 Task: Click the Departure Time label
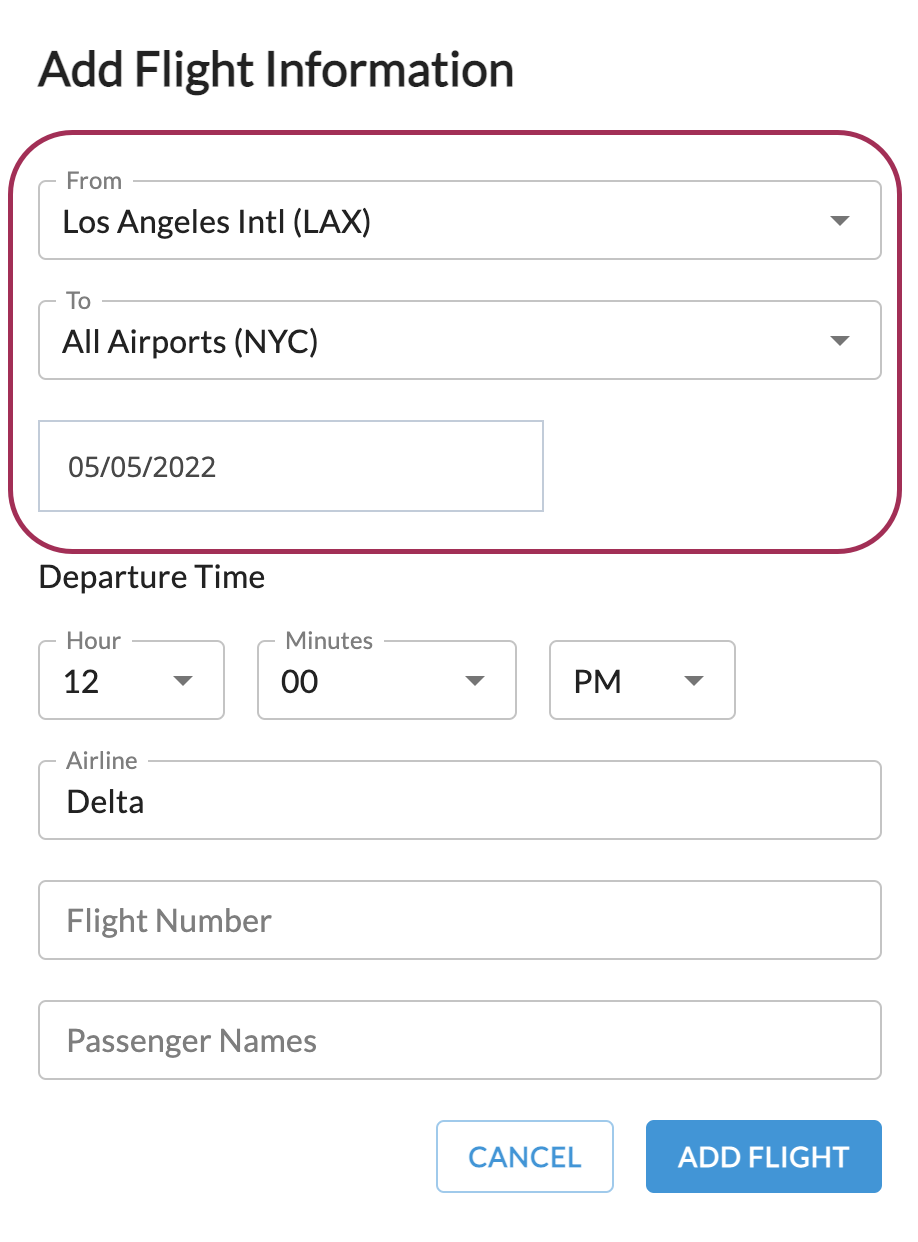[x=152, y=577]
